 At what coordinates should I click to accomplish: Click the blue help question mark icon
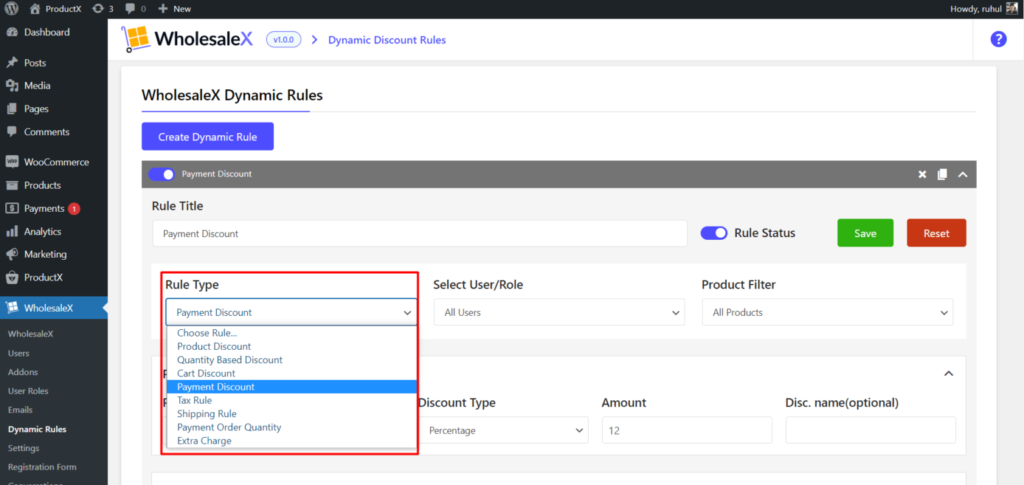click(x=998, y=39)
